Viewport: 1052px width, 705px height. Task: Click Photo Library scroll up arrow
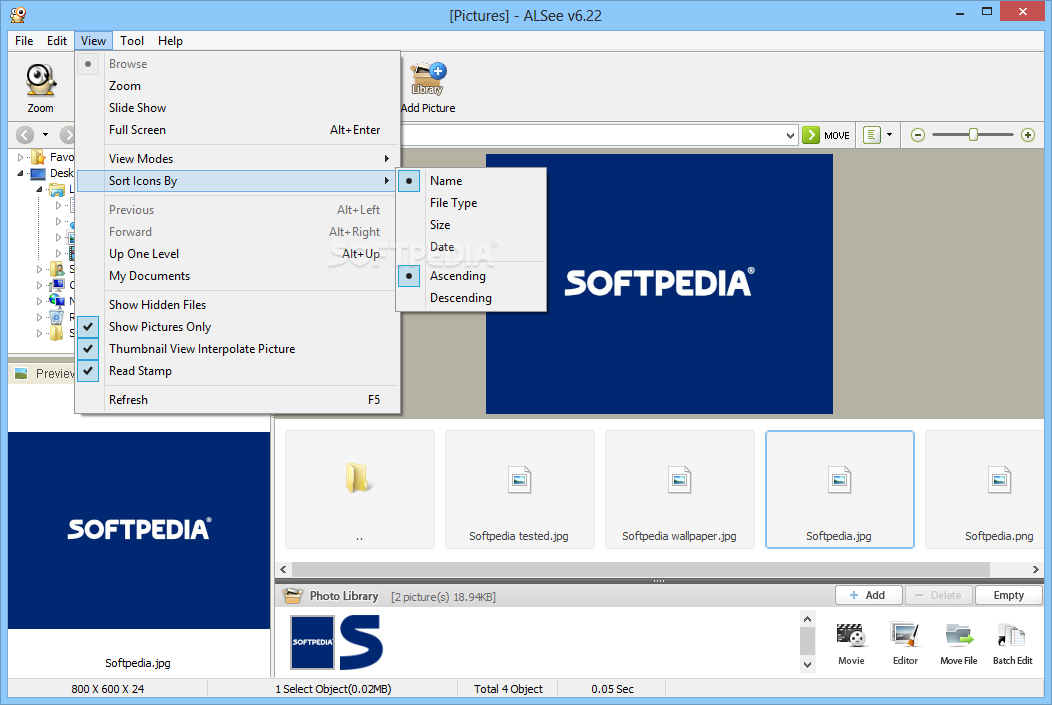(x=808, y=619)
